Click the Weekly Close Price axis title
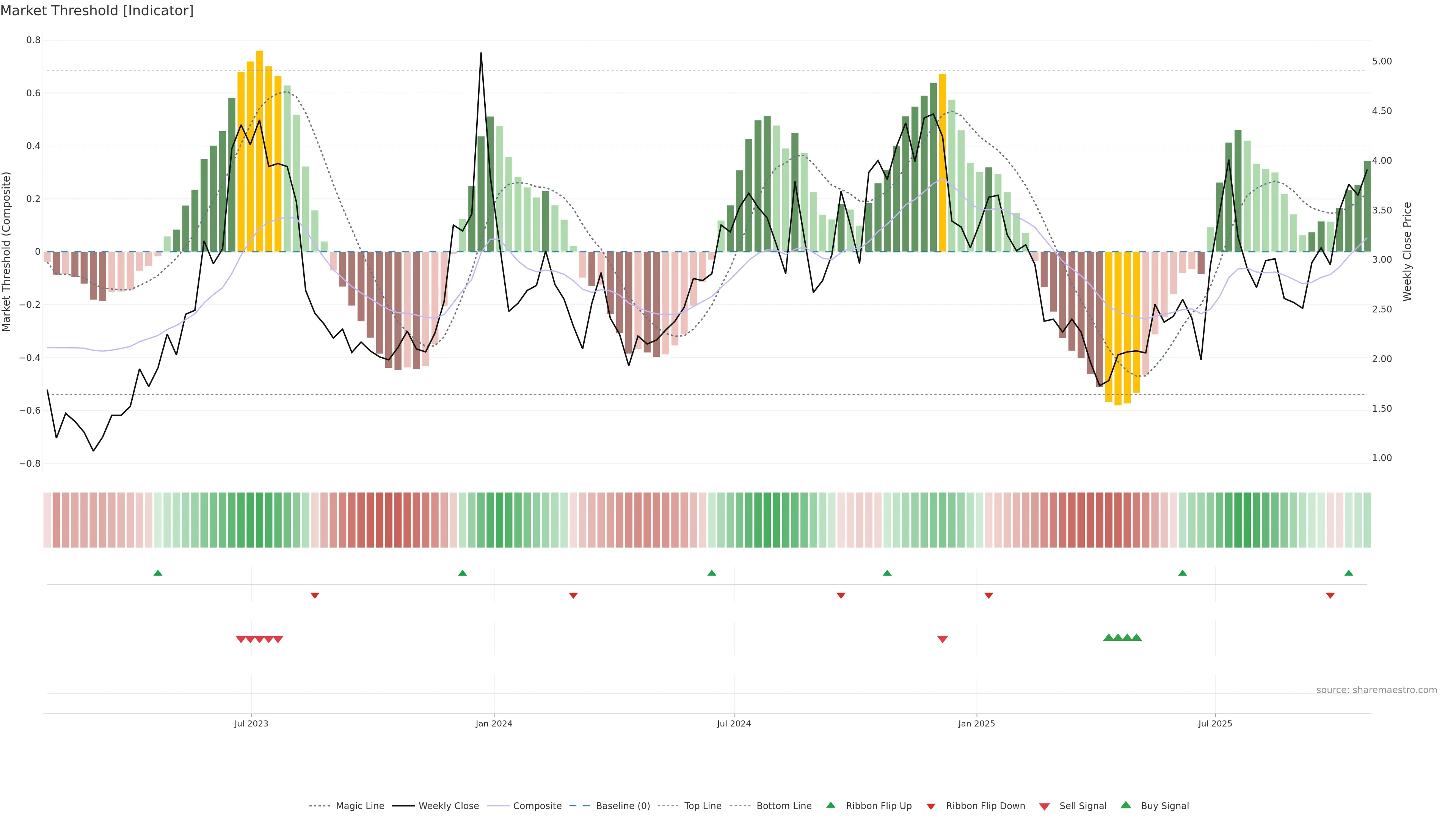Image resolution: width=1456 pixels, height=819 pixels. pos(1407,251)
